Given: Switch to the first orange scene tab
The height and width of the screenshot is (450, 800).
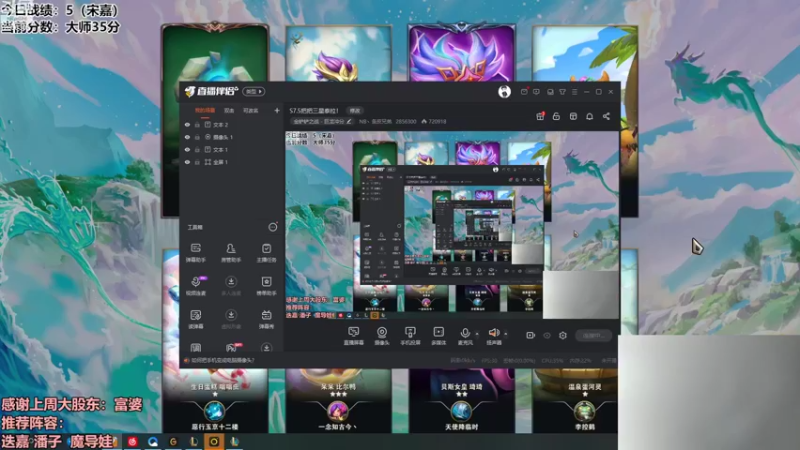Looking at the screenshot, I should tap(205, 111).
